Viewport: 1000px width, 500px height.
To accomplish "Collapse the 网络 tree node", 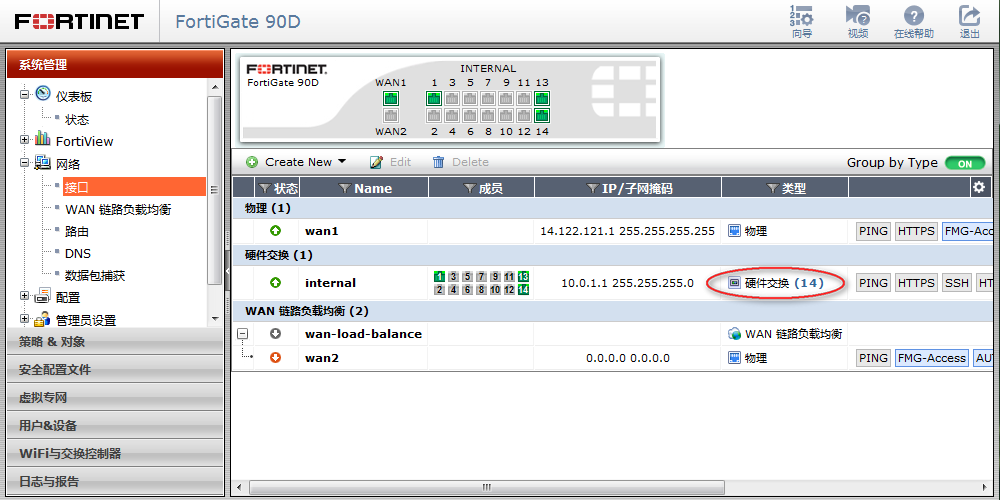I will (25, 163).
